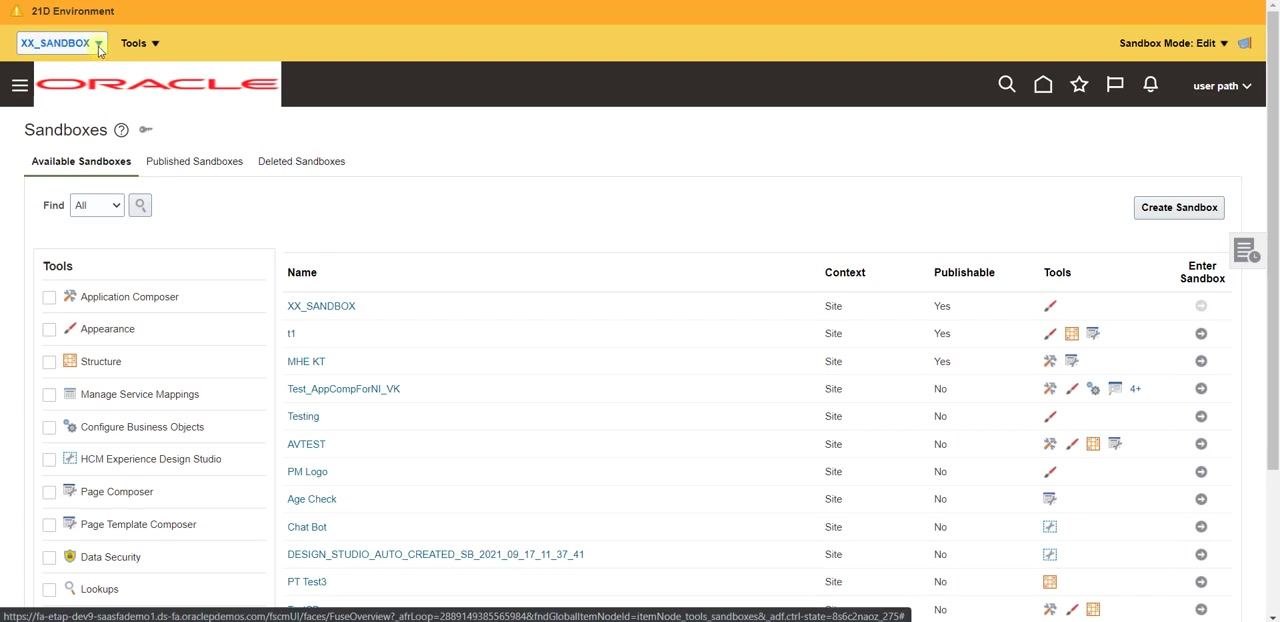Show more tools via 4+ in Test_AppCompForNI_VK row
Viewport: 1280px width, 622px height.
1135,389
